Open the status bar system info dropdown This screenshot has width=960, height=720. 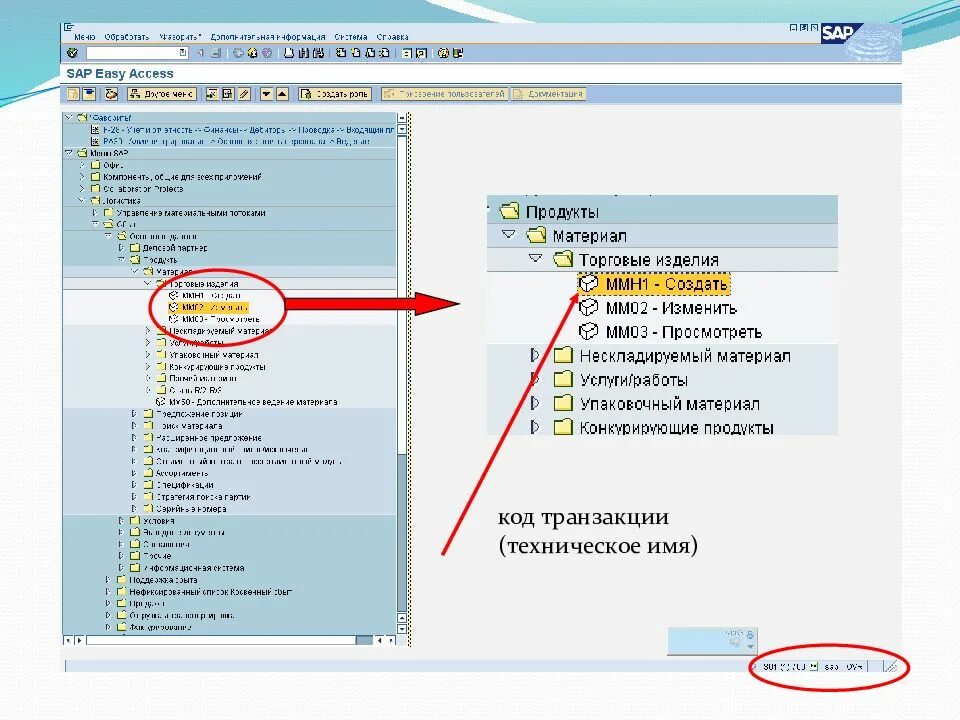point(814,667)
